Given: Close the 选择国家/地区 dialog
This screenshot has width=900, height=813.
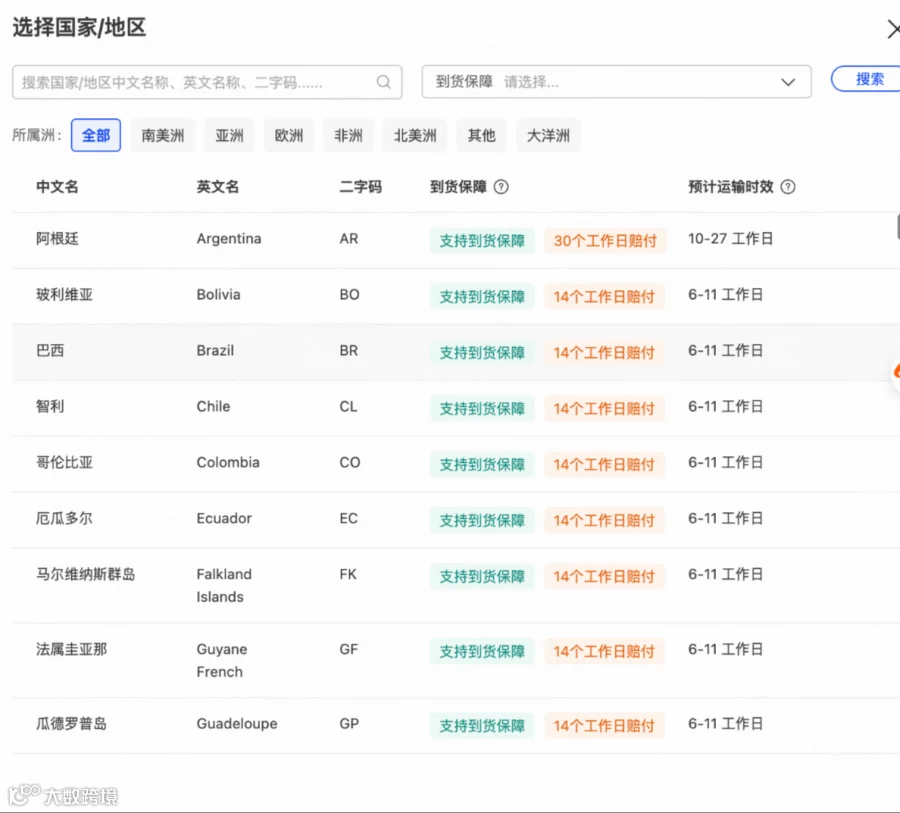Looking at the screenshot, I should 893,29.
